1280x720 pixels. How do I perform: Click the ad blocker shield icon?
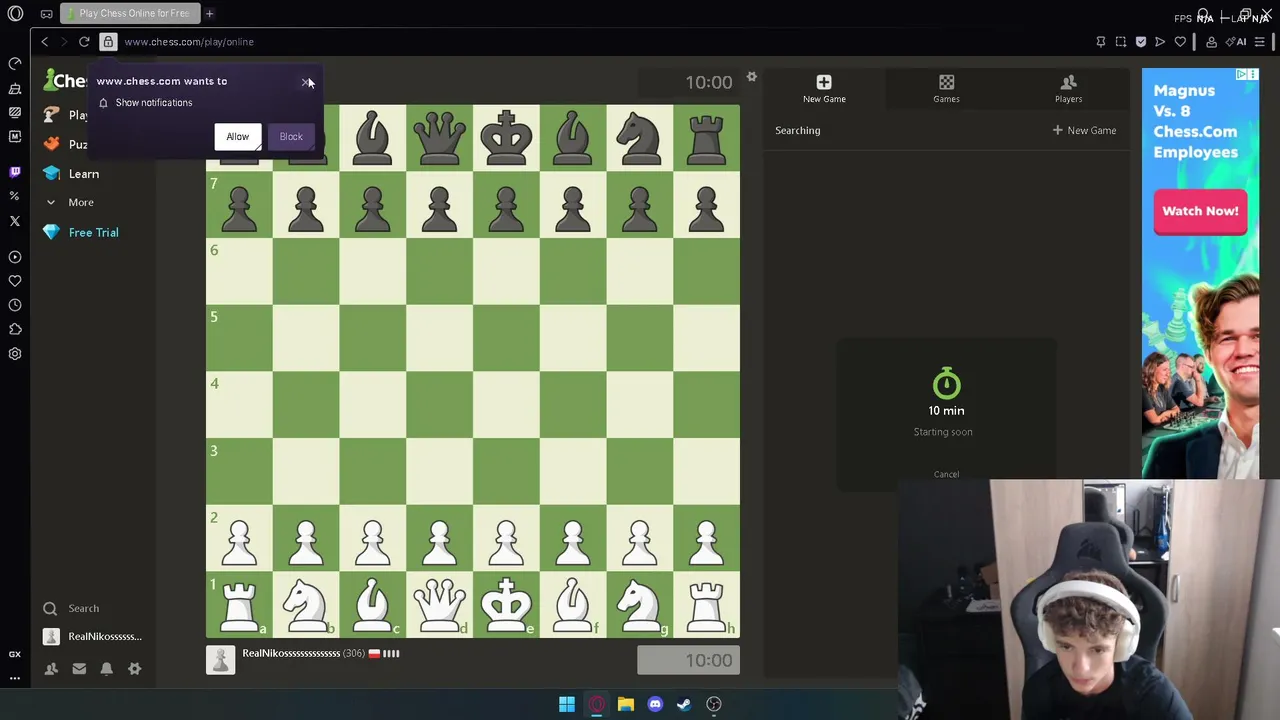(1141, 42)
